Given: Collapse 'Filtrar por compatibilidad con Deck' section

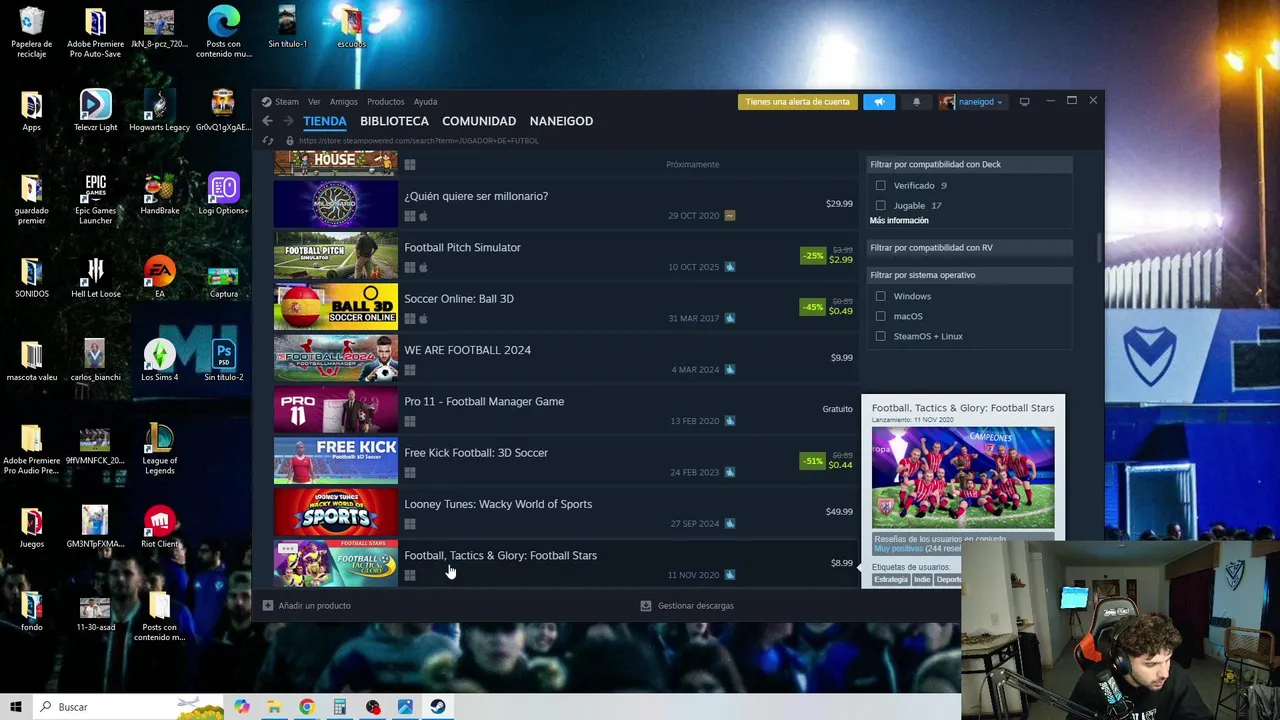Looking at the screenshot, I should (x=969, y=164).
